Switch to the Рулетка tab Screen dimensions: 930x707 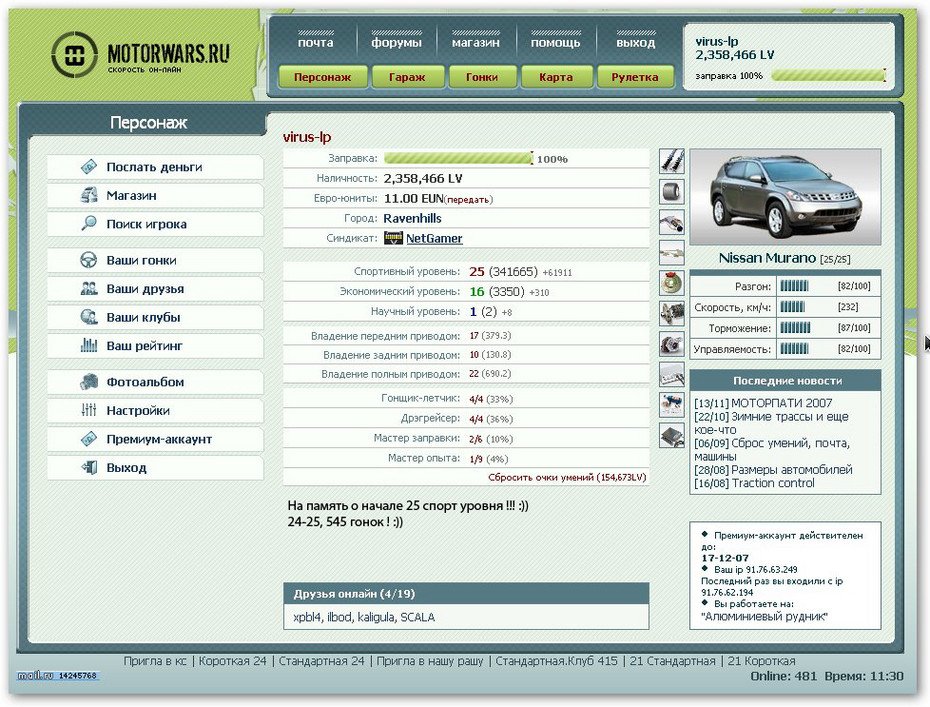(635, 77)
